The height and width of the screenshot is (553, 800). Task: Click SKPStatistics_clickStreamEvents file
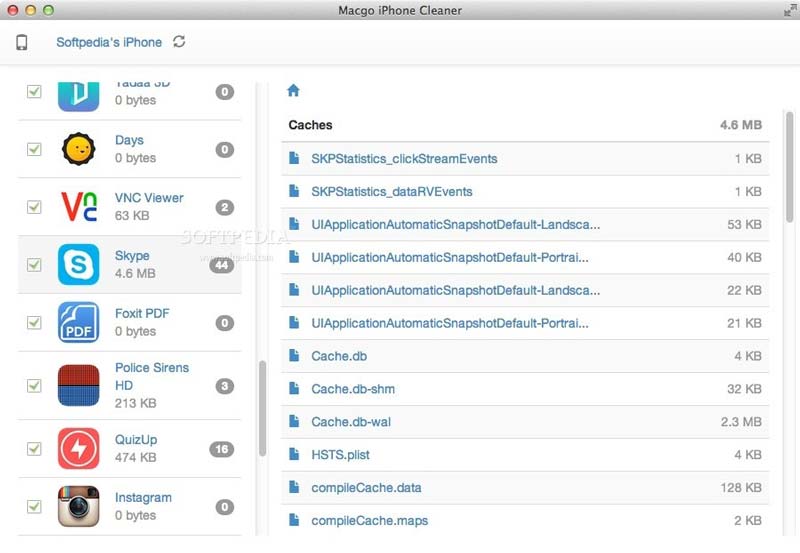coord(403,159)
